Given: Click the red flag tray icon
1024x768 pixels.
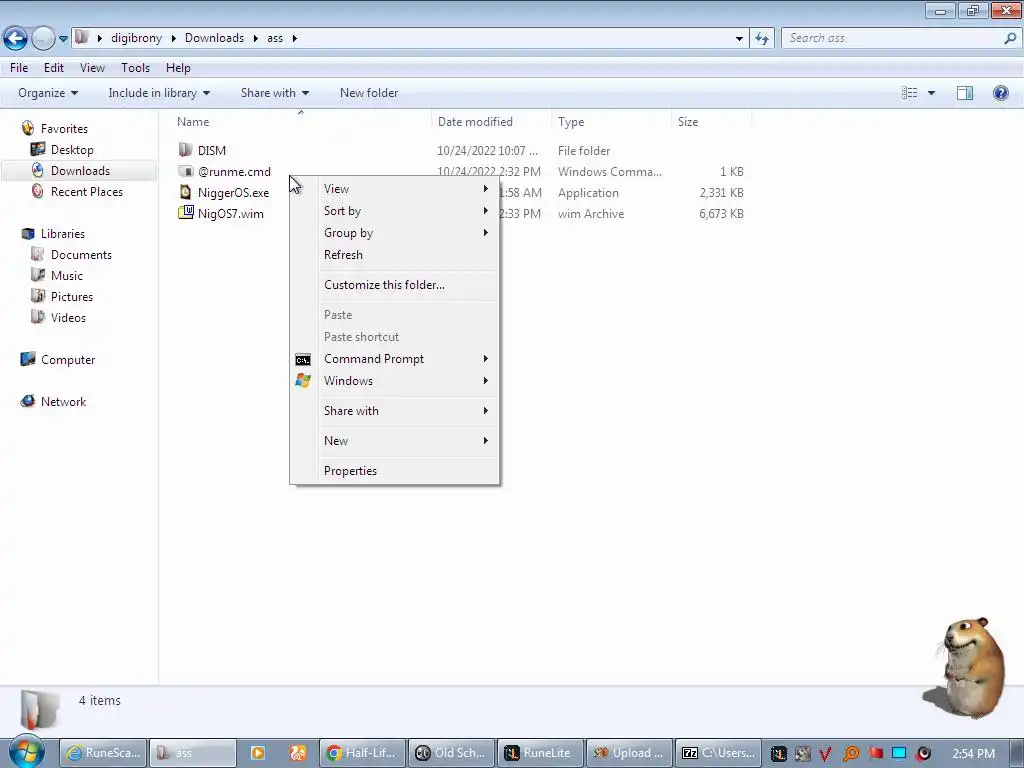Looking at the screenshot, I should pos(875,754).
